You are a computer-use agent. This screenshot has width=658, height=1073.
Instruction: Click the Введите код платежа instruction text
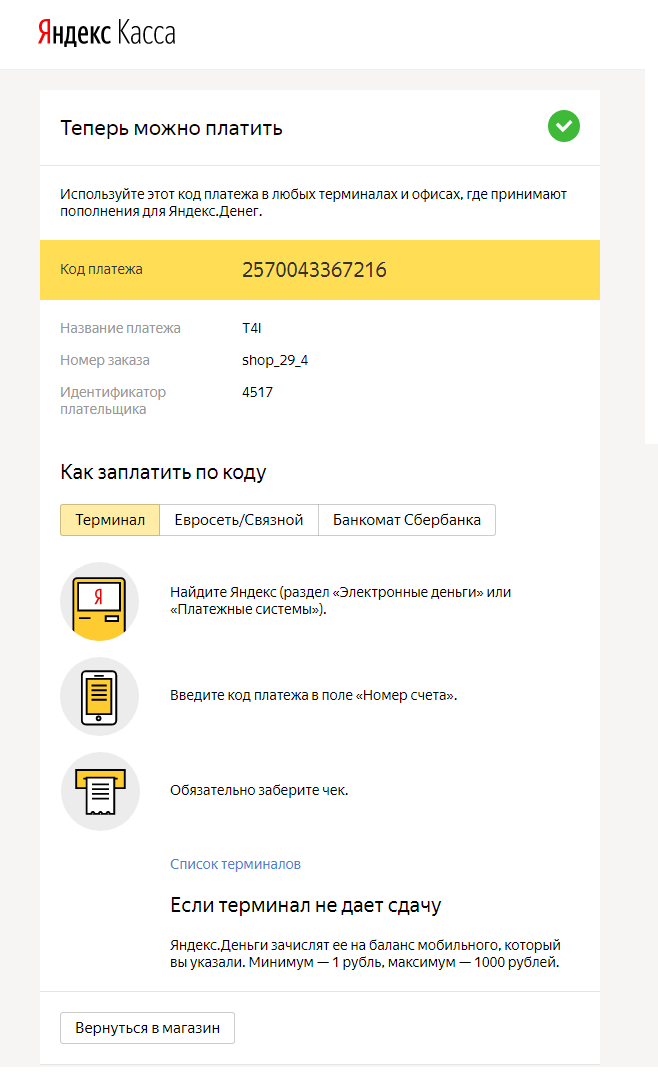click(313, 695)
